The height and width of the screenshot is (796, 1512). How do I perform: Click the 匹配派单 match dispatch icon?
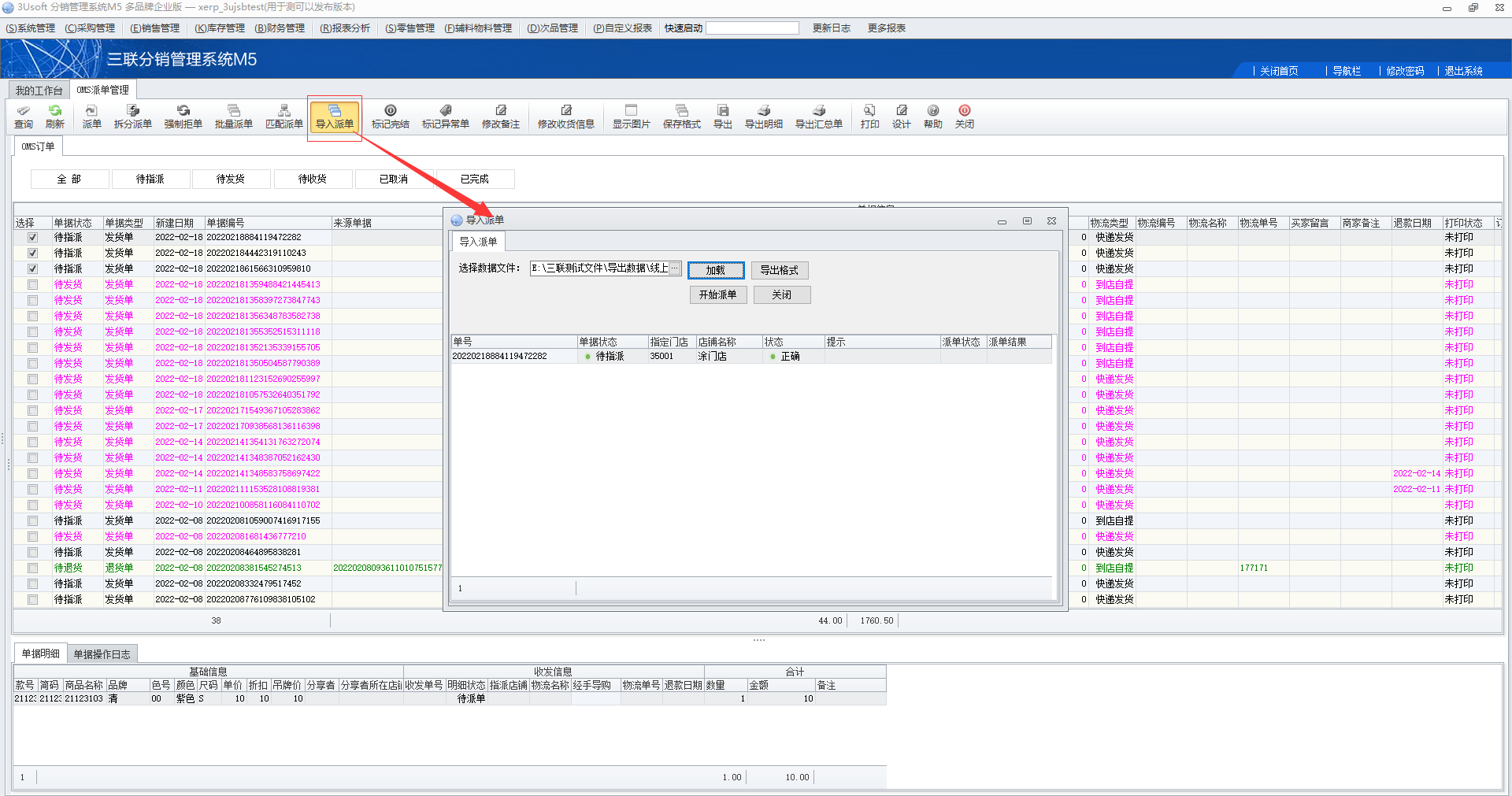click(x=284, y=117)
